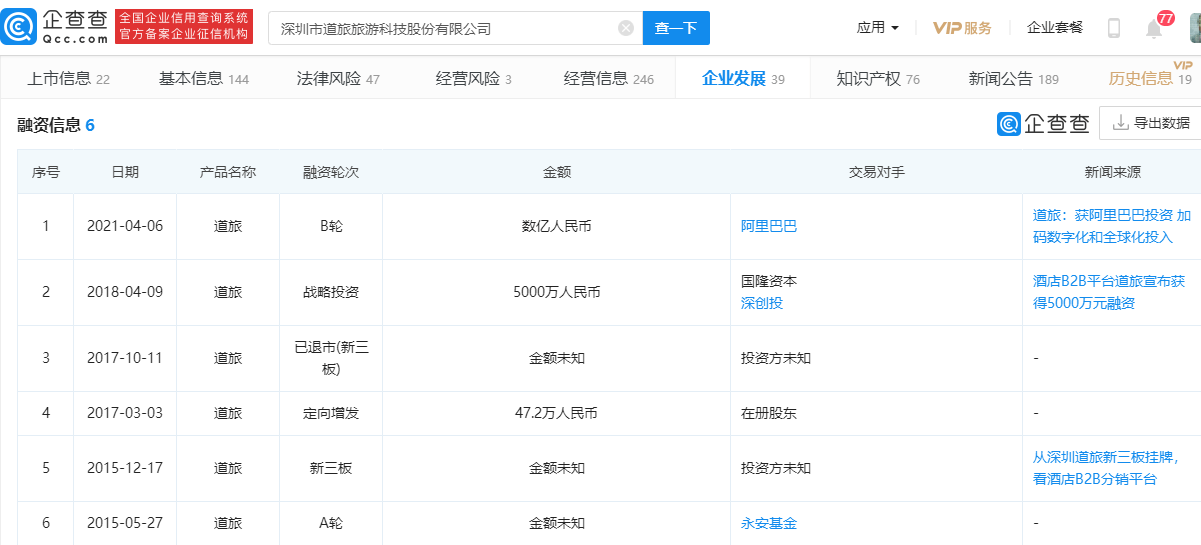Click date cell 2021-04-06
Image resolution: width=1201 pixels, height=545 pixels.
point(125,226)
